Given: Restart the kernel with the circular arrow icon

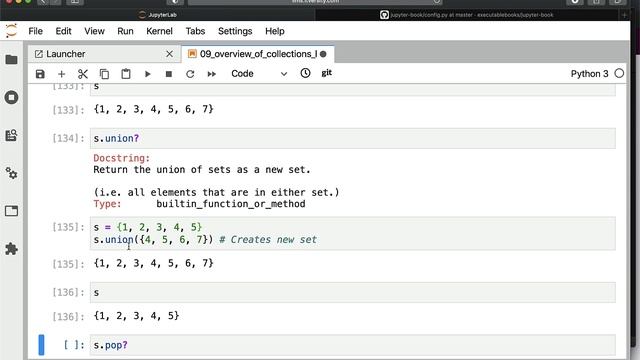Looking at the screenshot, I should coord(190,74).
